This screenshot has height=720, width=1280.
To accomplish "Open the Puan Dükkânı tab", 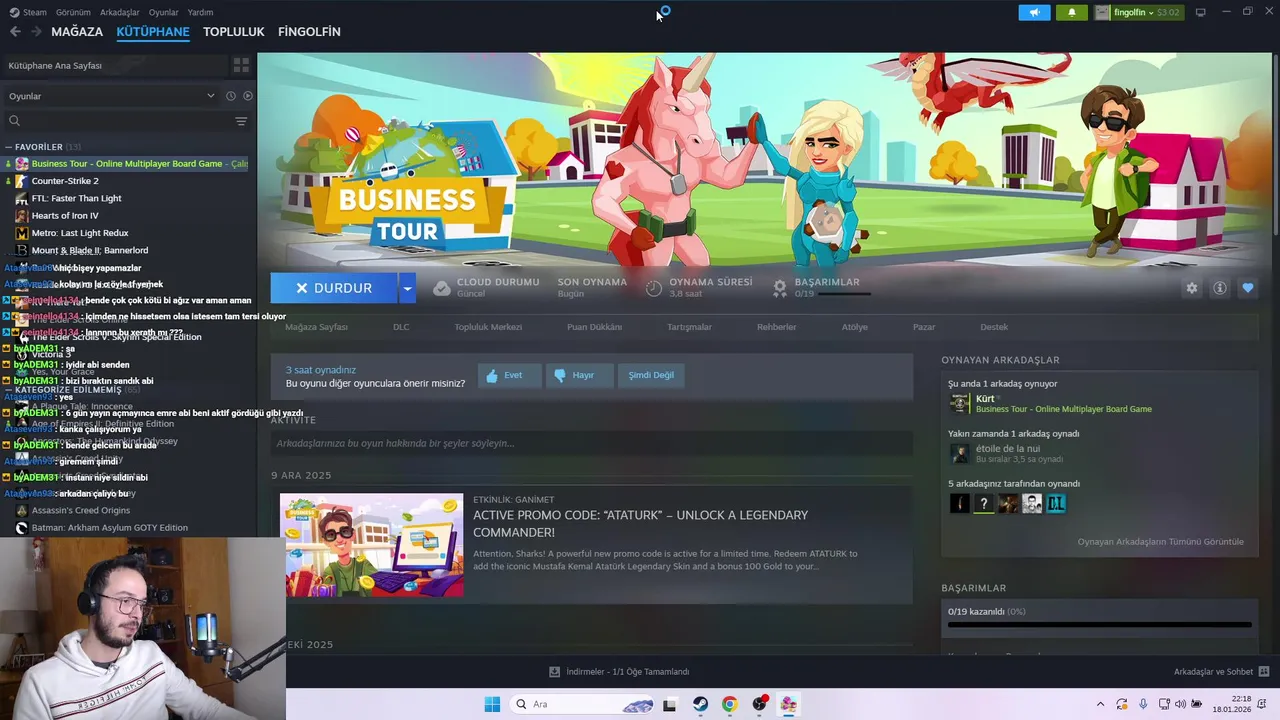I will point(594,327).
